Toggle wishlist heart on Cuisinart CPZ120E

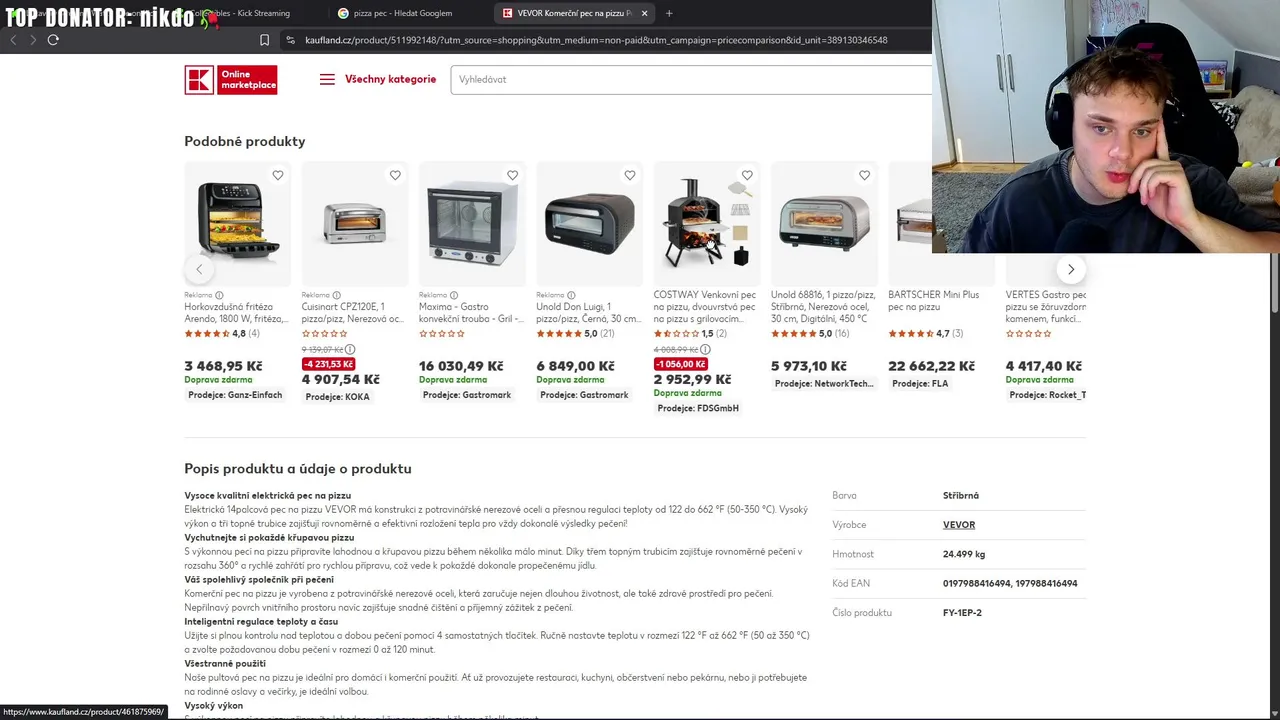[395, 175]
